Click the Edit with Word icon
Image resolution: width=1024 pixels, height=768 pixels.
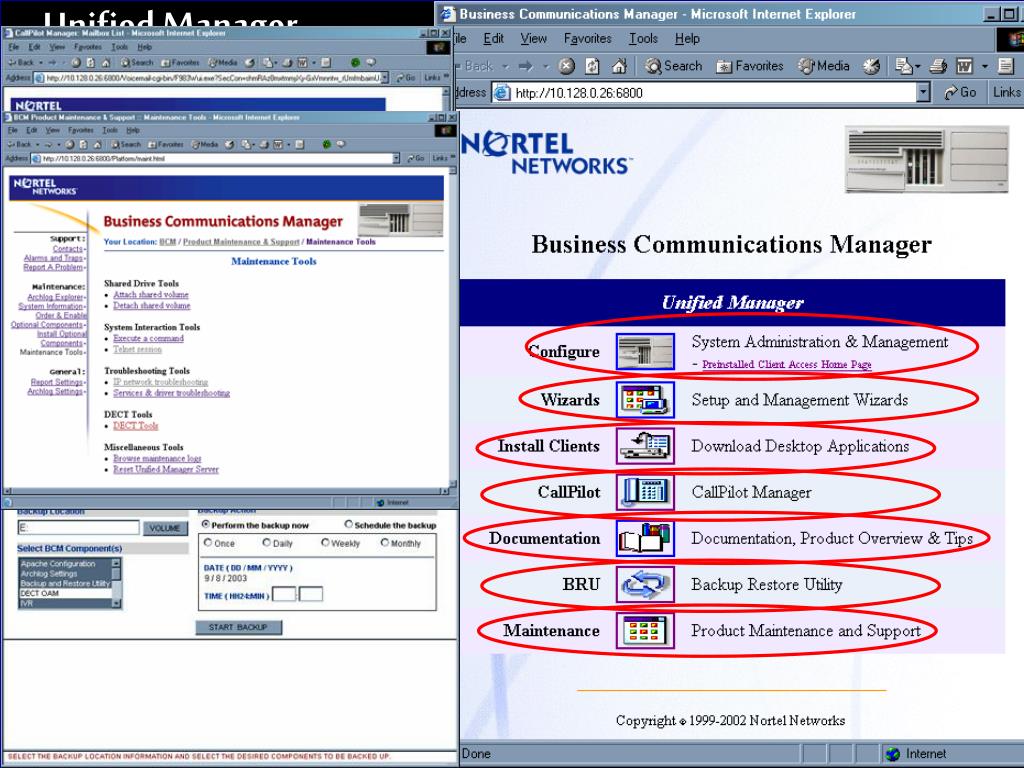pos(965,66)
